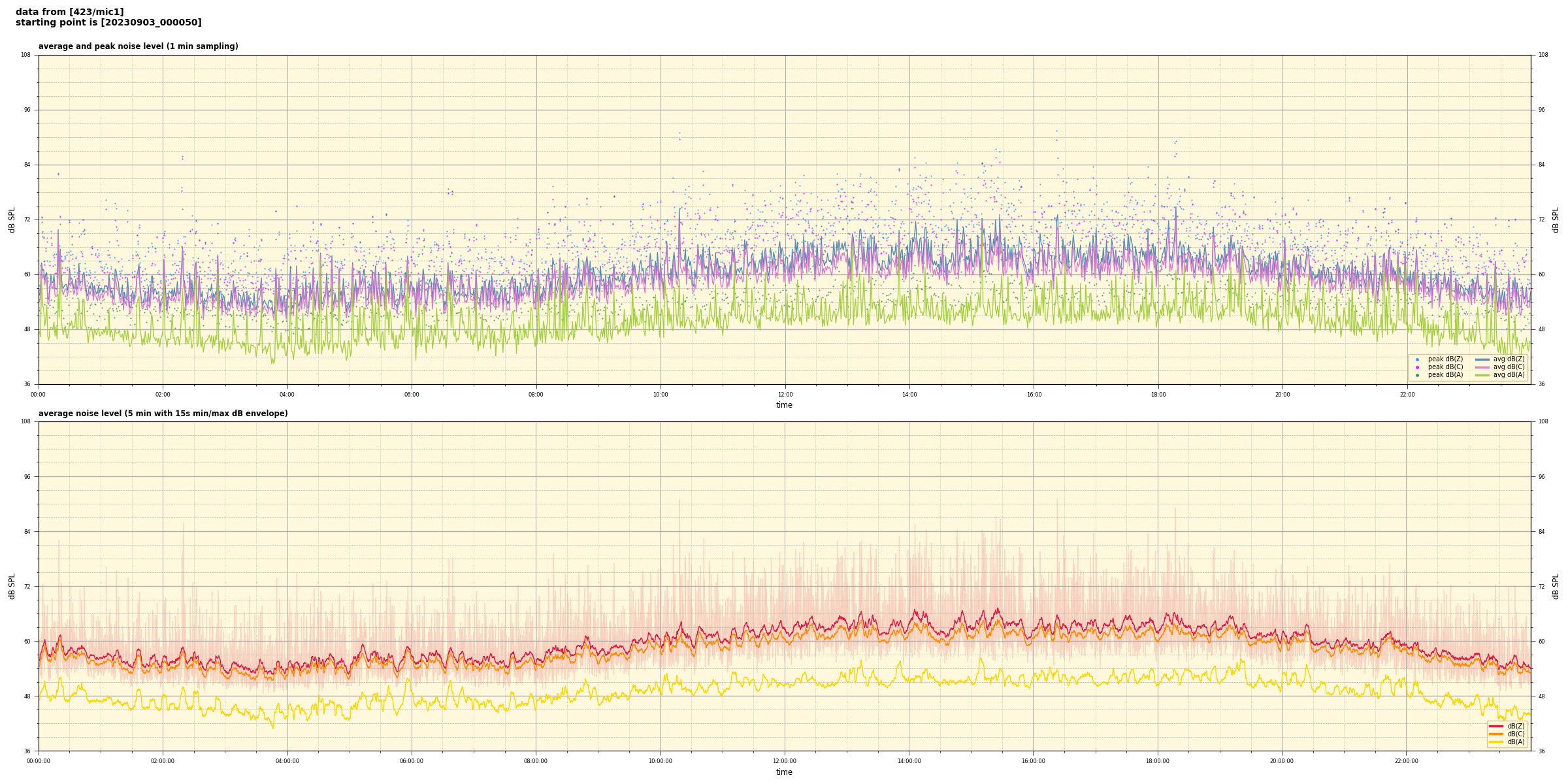This screenshot has width=1568, height=784.
Task: Click orange dB(C) line in bottom legend
Action: pyautogui.click(x=1496, y=734)
